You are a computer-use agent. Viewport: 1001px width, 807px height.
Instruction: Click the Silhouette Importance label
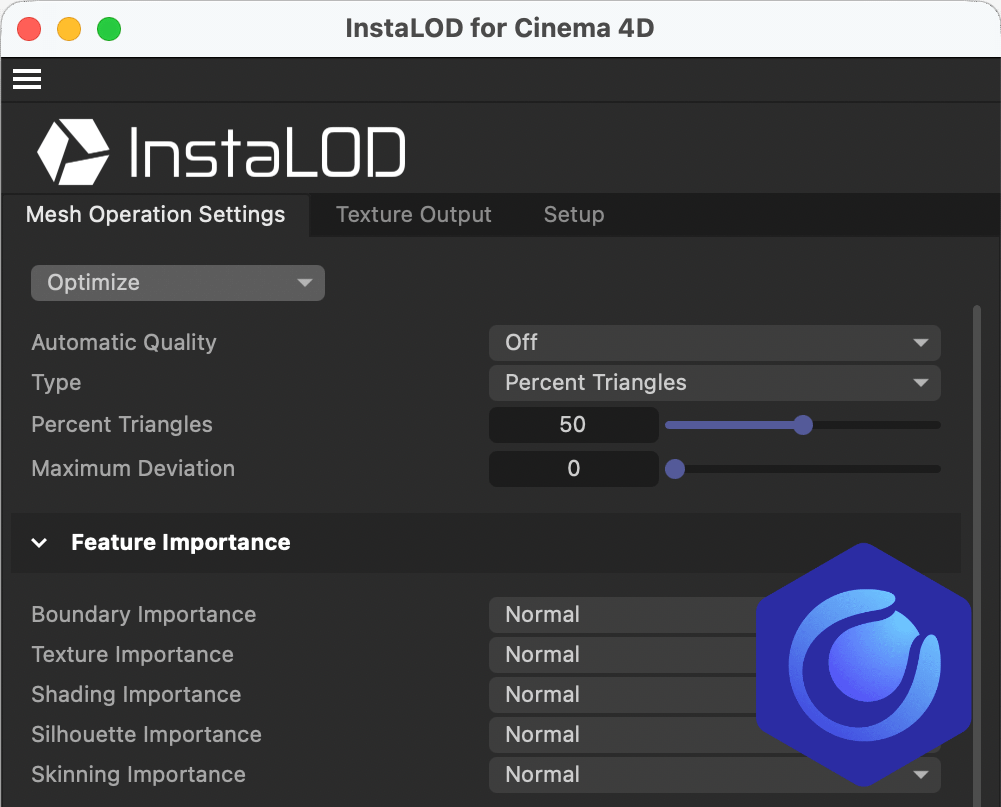click(x=146, y=735)
